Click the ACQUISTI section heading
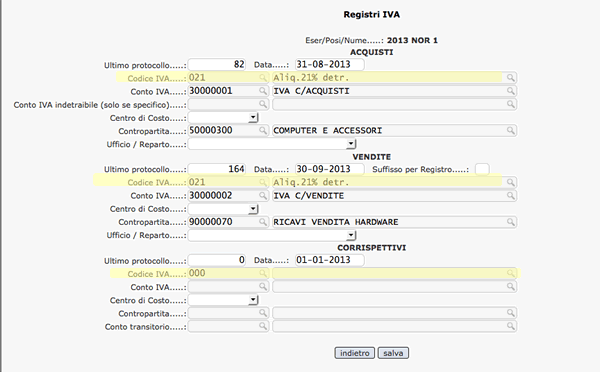 372,52
